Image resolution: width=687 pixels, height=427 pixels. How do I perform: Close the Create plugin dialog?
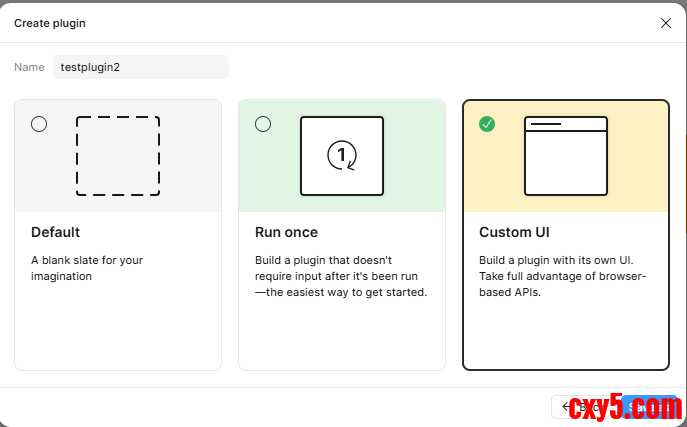[x=666, y=23]
